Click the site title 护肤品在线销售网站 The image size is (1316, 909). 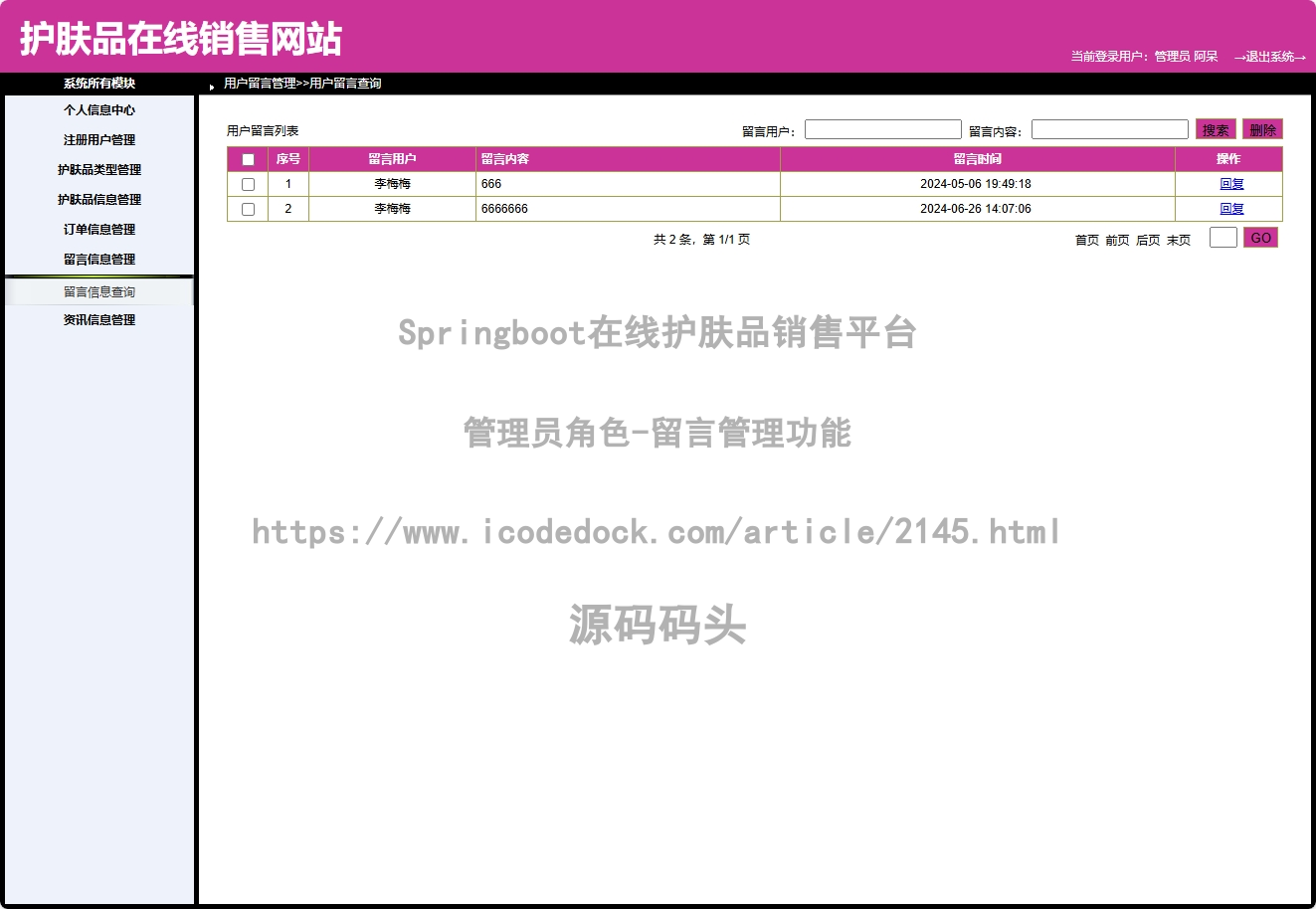click(181, 39)
